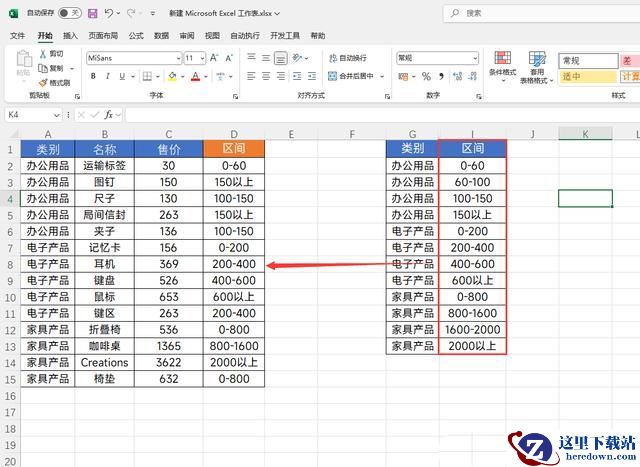This screenshot has width=640, height=467.
Task: Click the Top Align icon
Action: 251,58
